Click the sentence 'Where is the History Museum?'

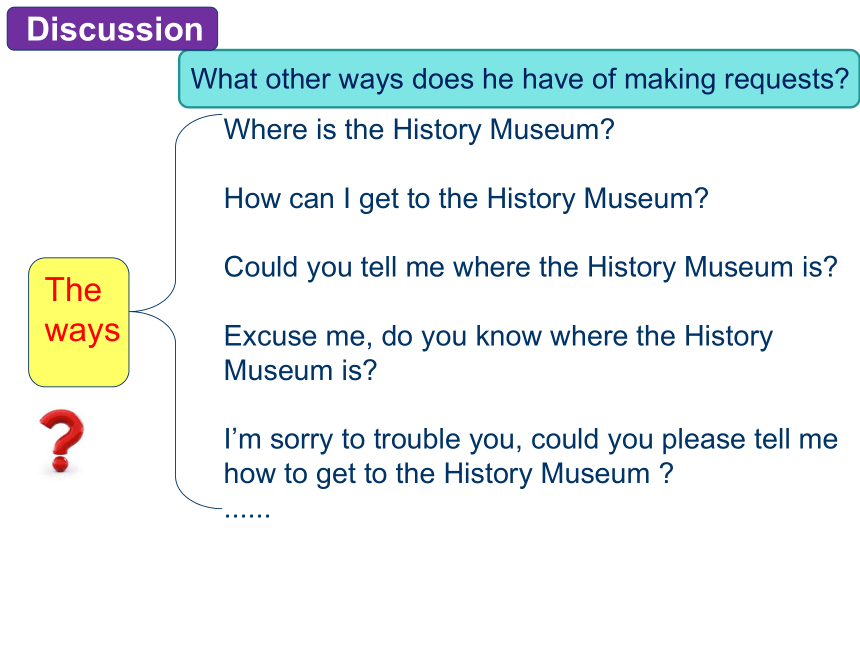click(418, 130)
